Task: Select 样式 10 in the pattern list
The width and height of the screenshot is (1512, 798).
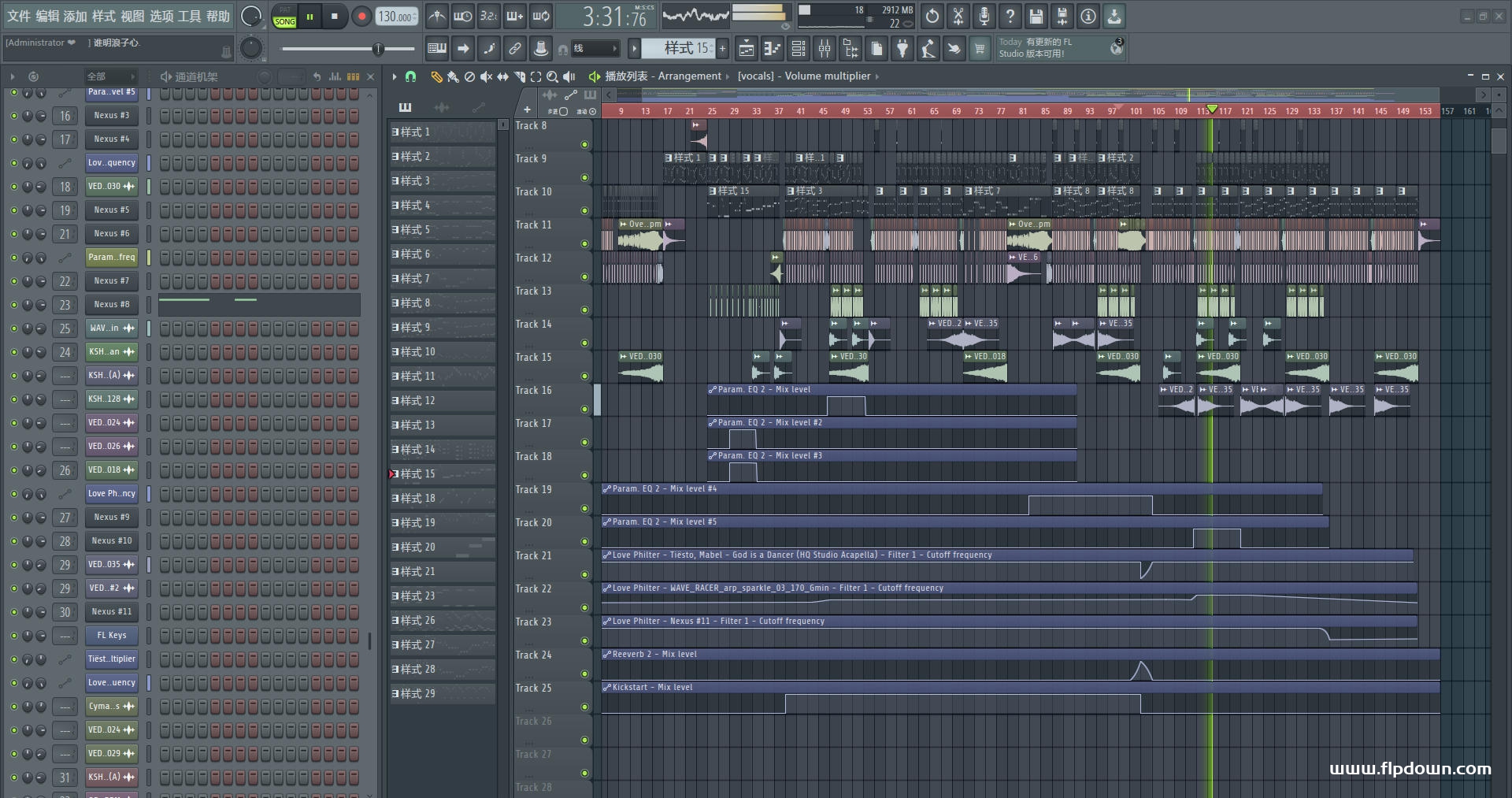Action: tap(443, 352)
